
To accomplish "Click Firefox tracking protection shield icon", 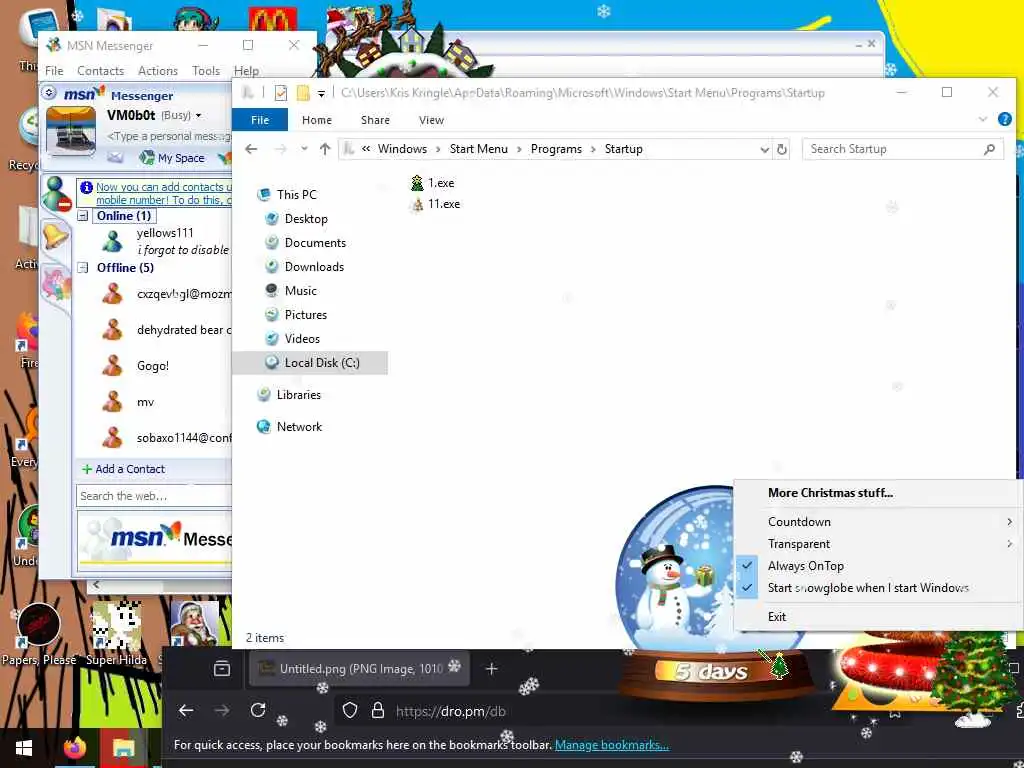I will 349,711.
